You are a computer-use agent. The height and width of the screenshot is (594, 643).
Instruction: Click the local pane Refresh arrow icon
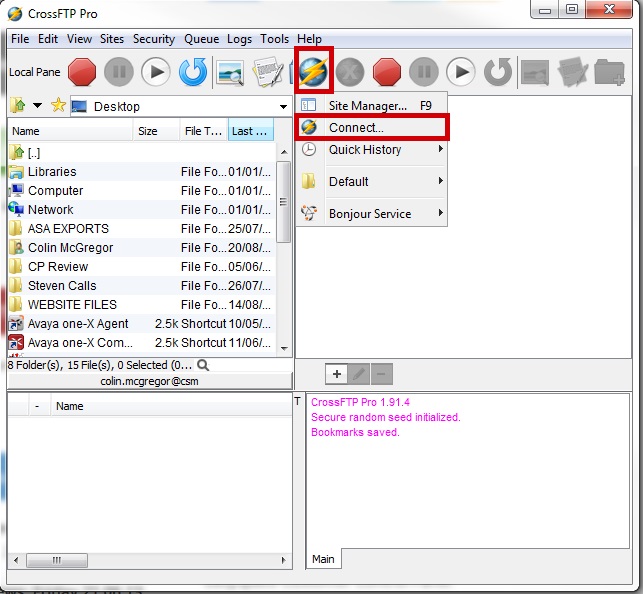click(x=192, y=72)
